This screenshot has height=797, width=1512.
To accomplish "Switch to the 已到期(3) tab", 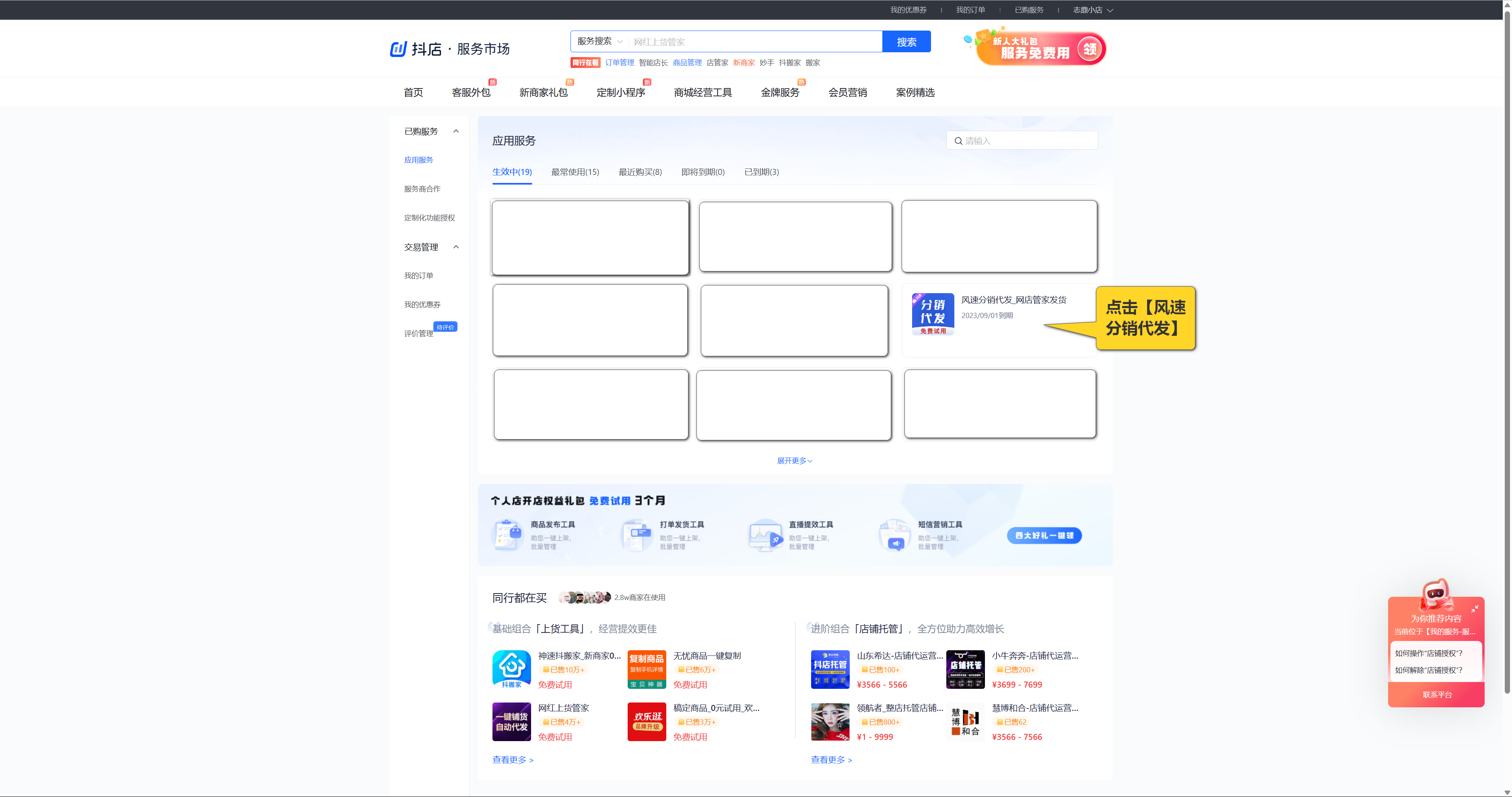I will [x=761, y=172].
